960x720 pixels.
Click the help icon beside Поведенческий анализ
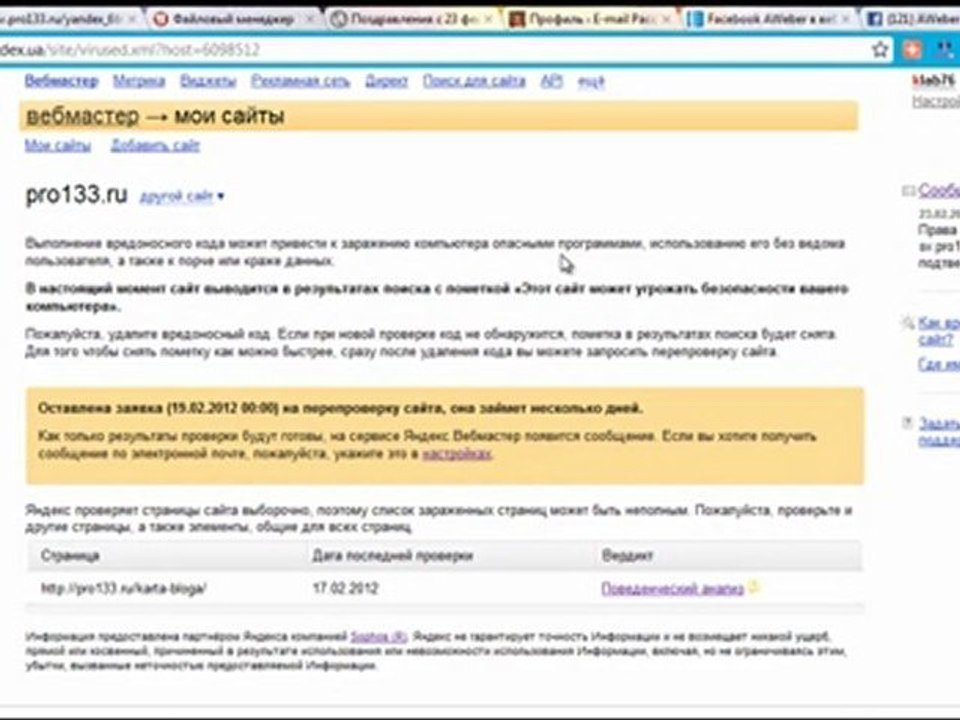click(x=754, y=587)
